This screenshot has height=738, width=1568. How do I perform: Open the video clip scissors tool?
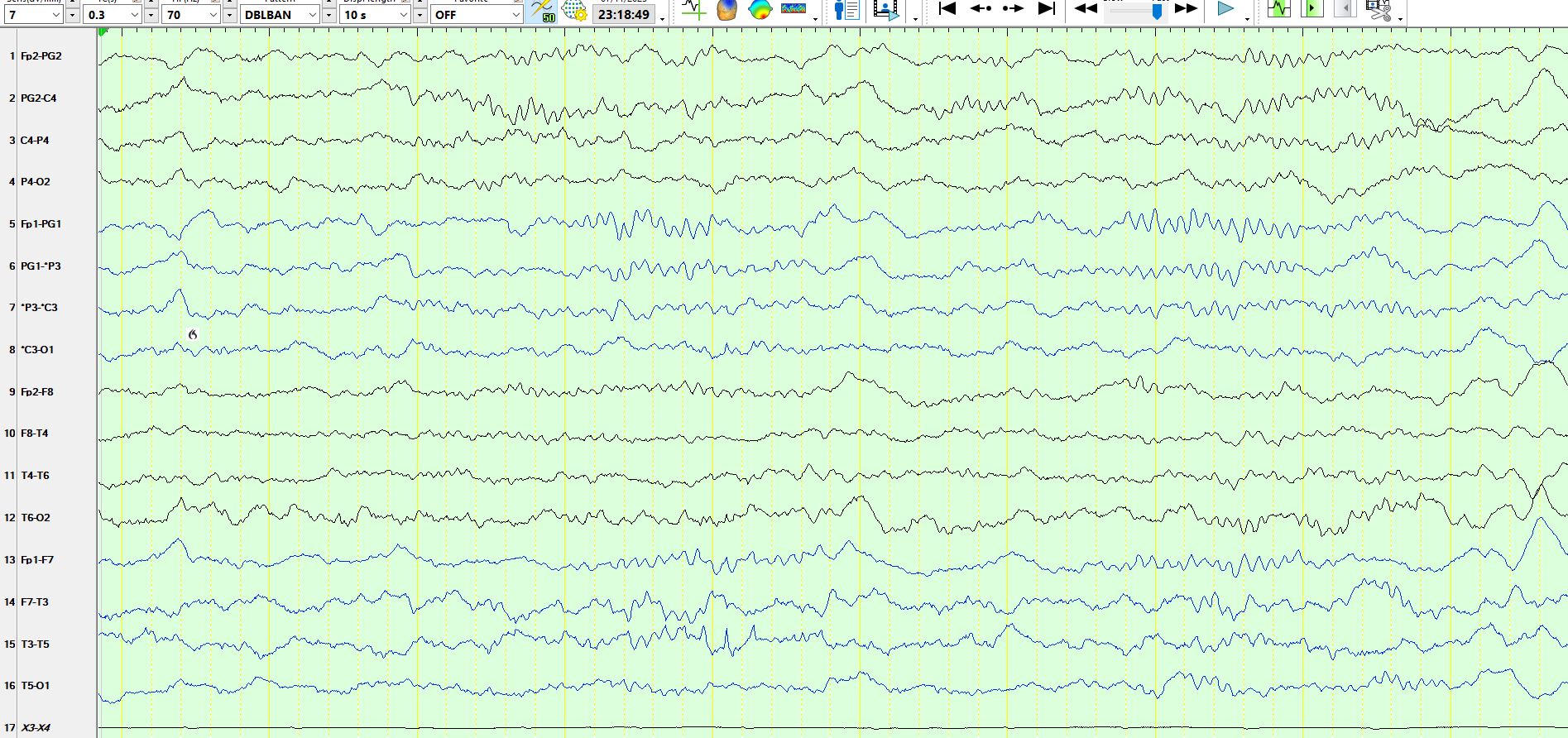(x=1378, y=10)
